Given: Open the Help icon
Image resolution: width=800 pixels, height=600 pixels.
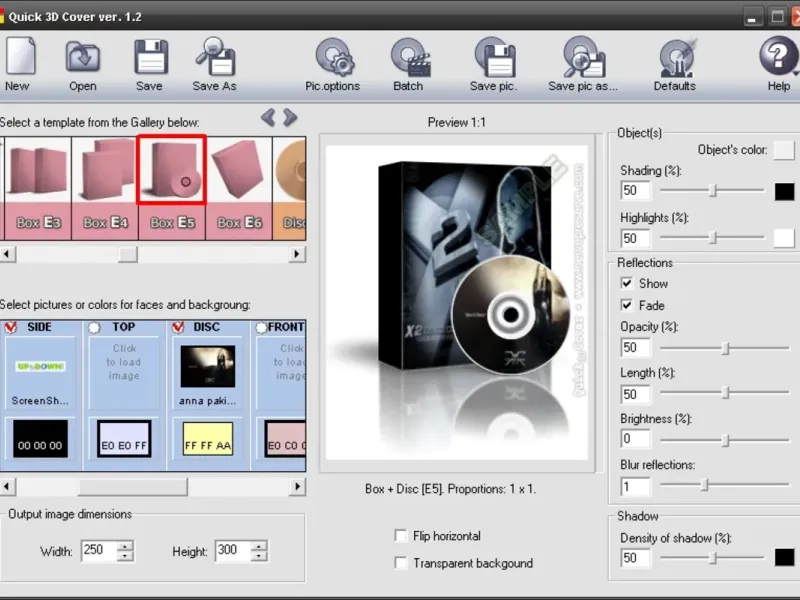Looking at the screenshot, I should click(778, 56).
